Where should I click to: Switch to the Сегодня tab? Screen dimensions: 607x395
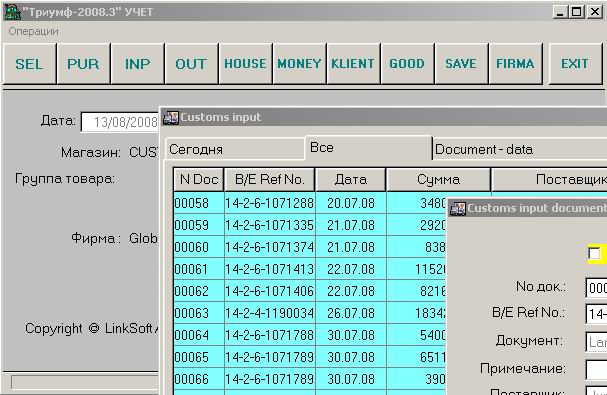pos(235,149)
